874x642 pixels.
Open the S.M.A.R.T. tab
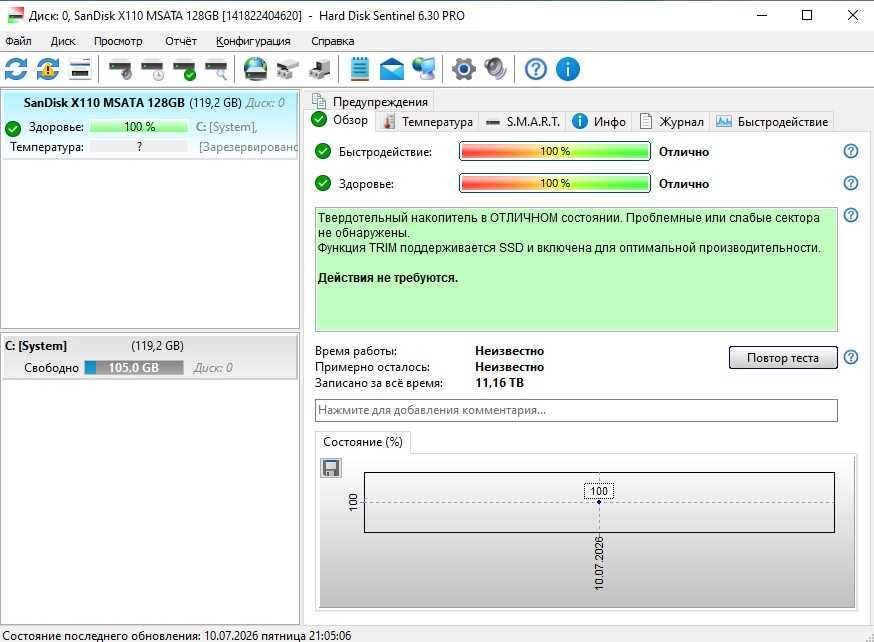(523, 122)
